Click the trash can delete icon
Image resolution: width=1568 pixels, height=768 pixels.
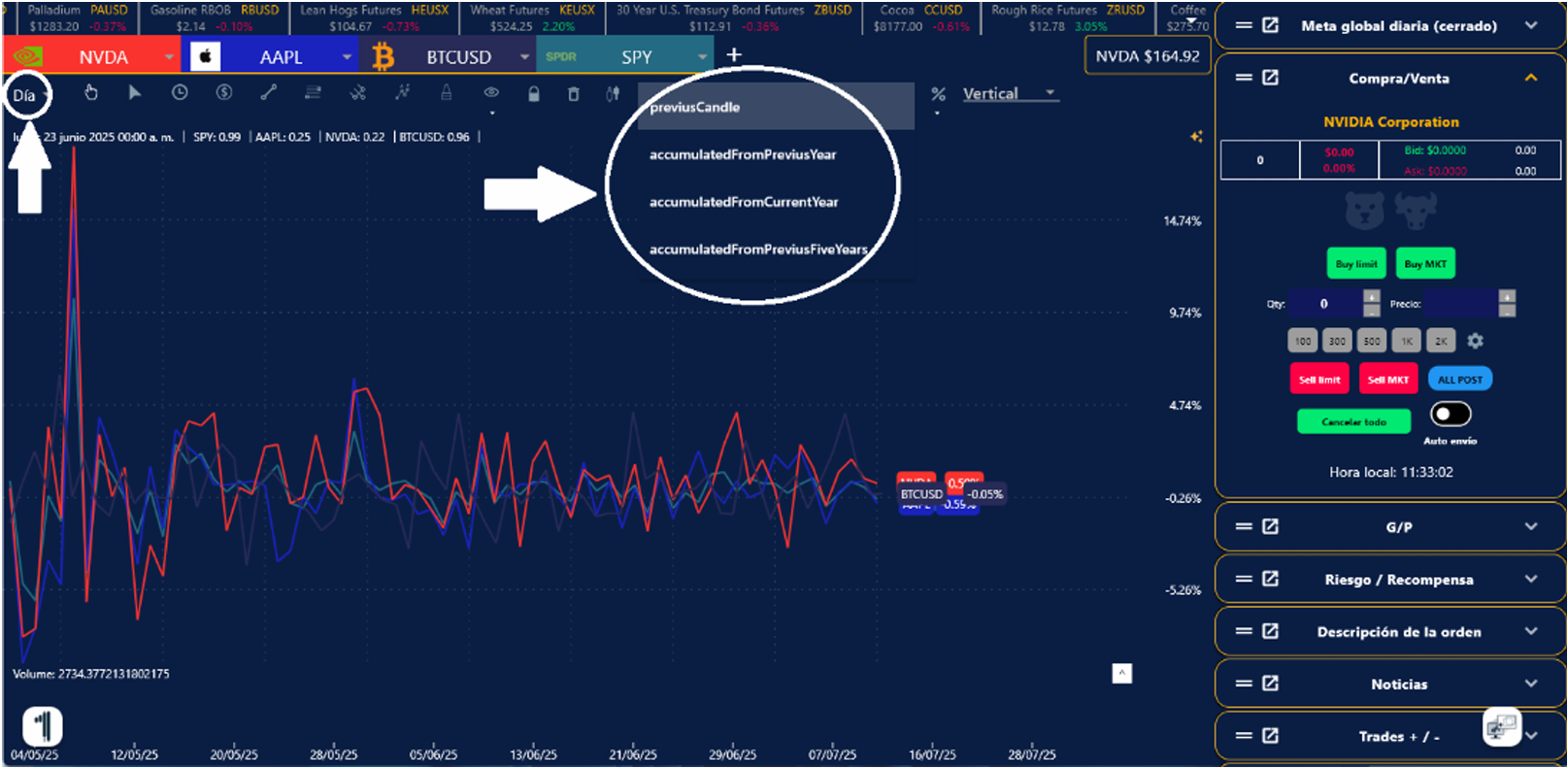coord(574,94)
